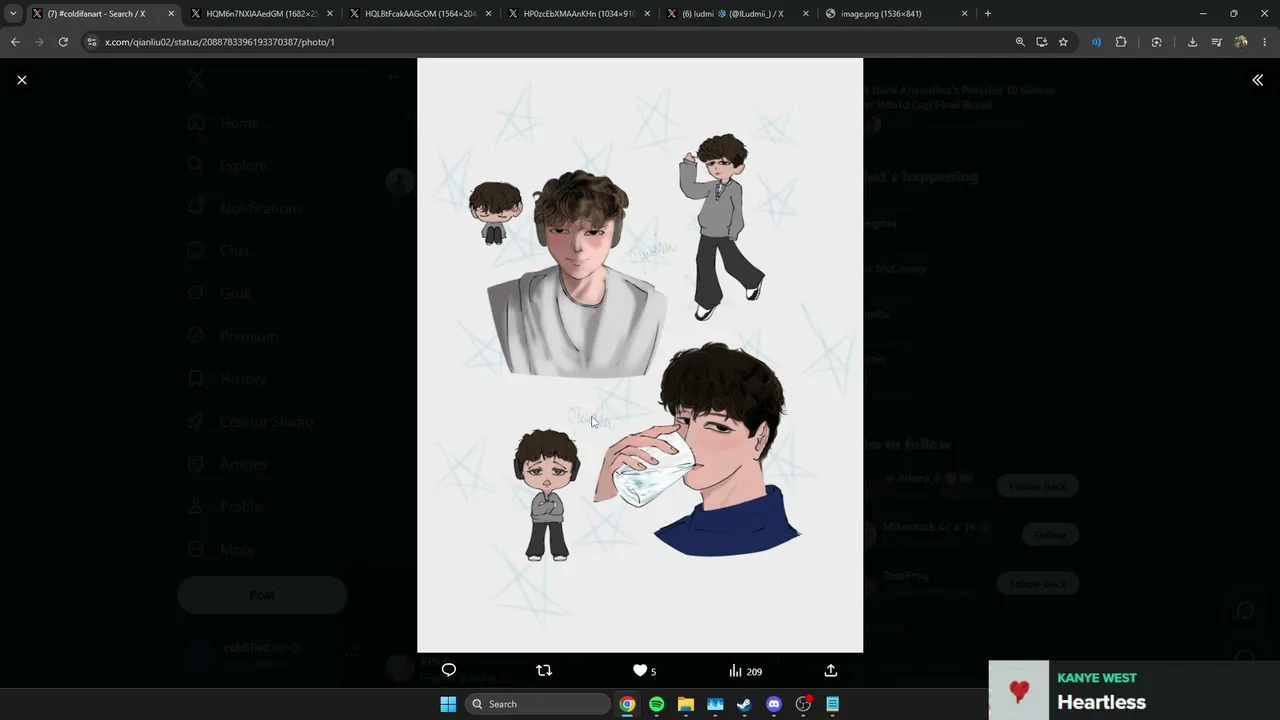Open the tab search dropdown arrow

coord(13,14)
